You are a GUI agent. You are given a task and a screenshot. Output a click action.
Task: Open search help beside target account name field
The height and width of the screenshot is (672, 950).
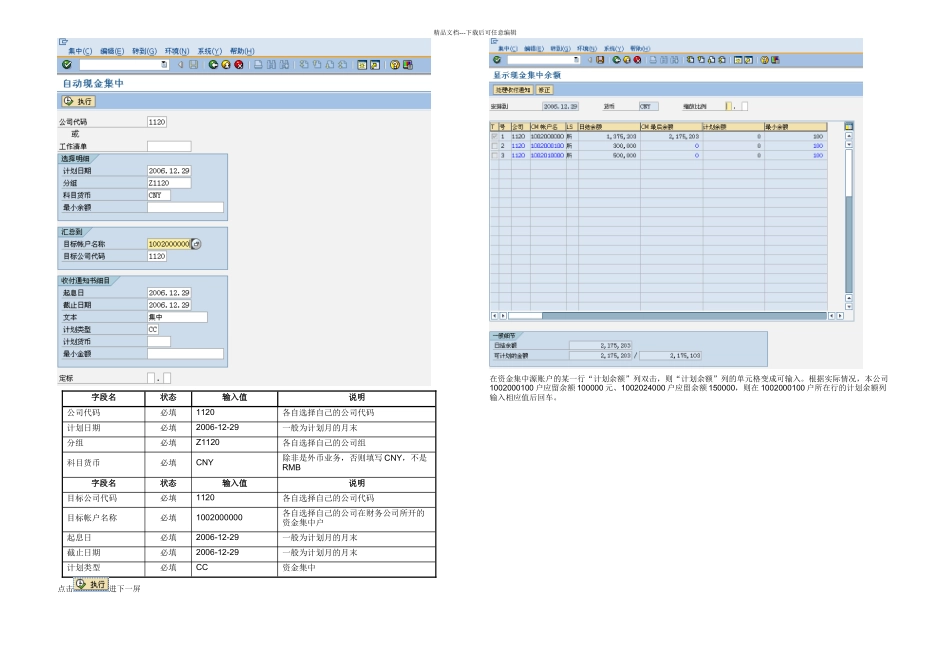(x=196, y=243)
